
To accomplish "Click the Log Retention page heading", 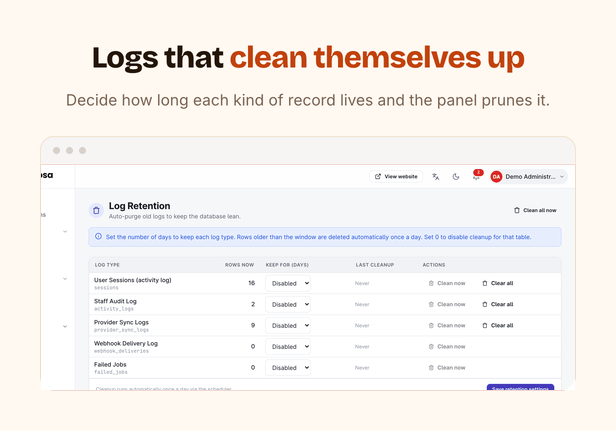I will point(139,206).
